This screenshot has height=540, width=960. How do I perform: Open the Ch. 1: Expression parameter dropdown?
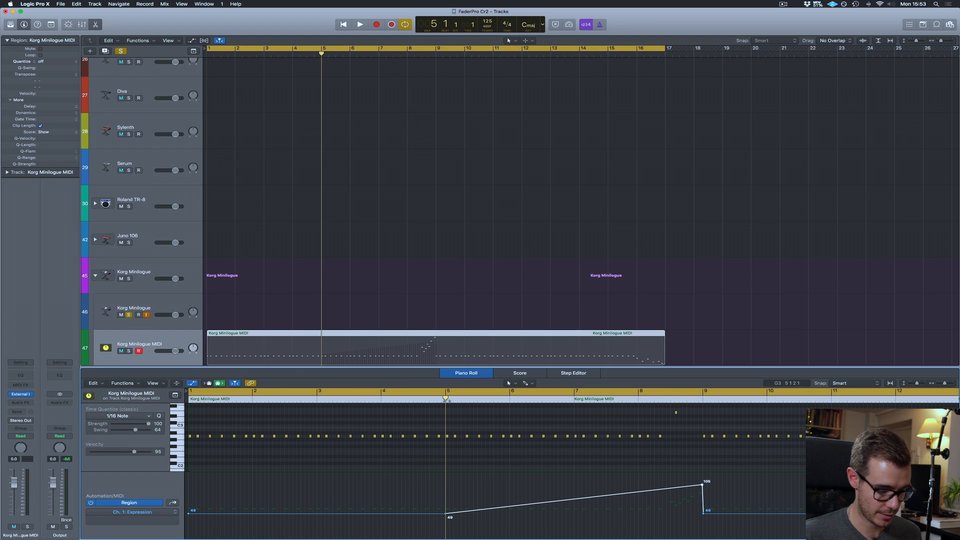[x=132, y=512]
